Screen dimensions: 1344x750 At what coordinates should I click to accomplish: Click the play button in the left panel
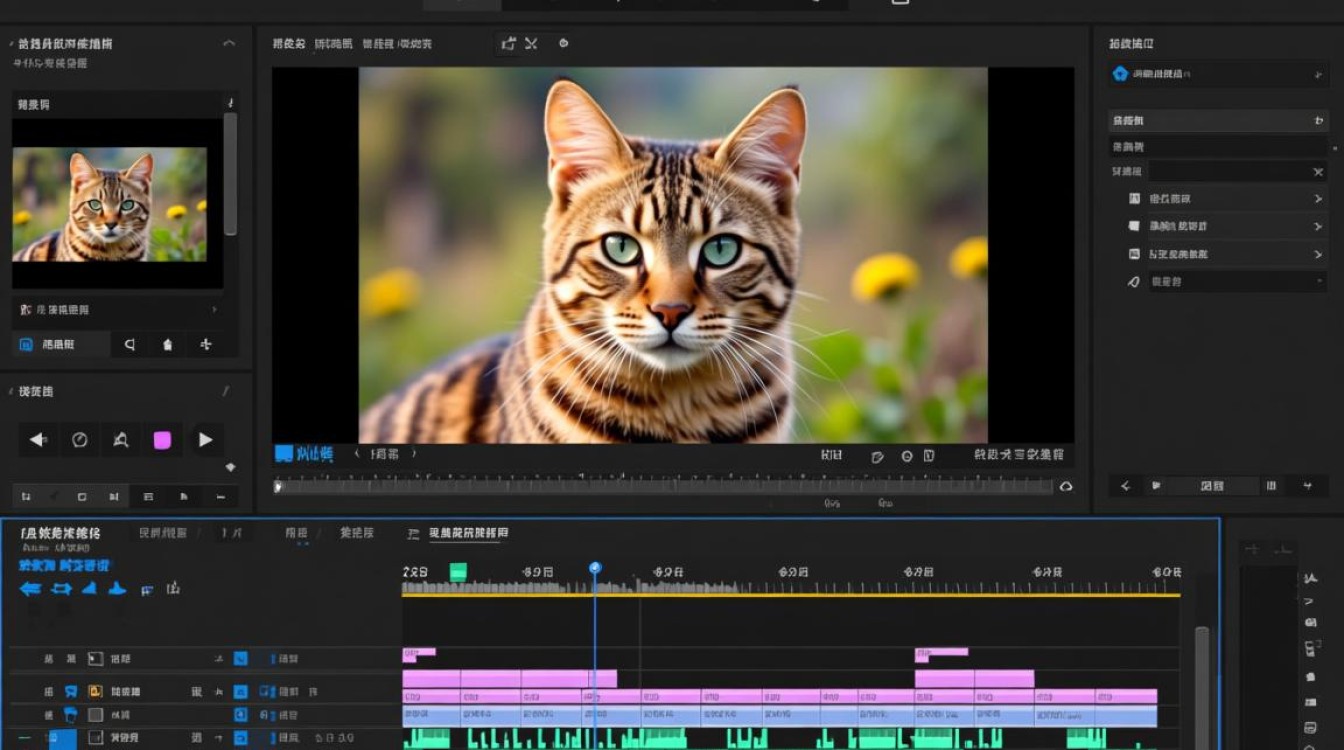[x=205, y=440]
